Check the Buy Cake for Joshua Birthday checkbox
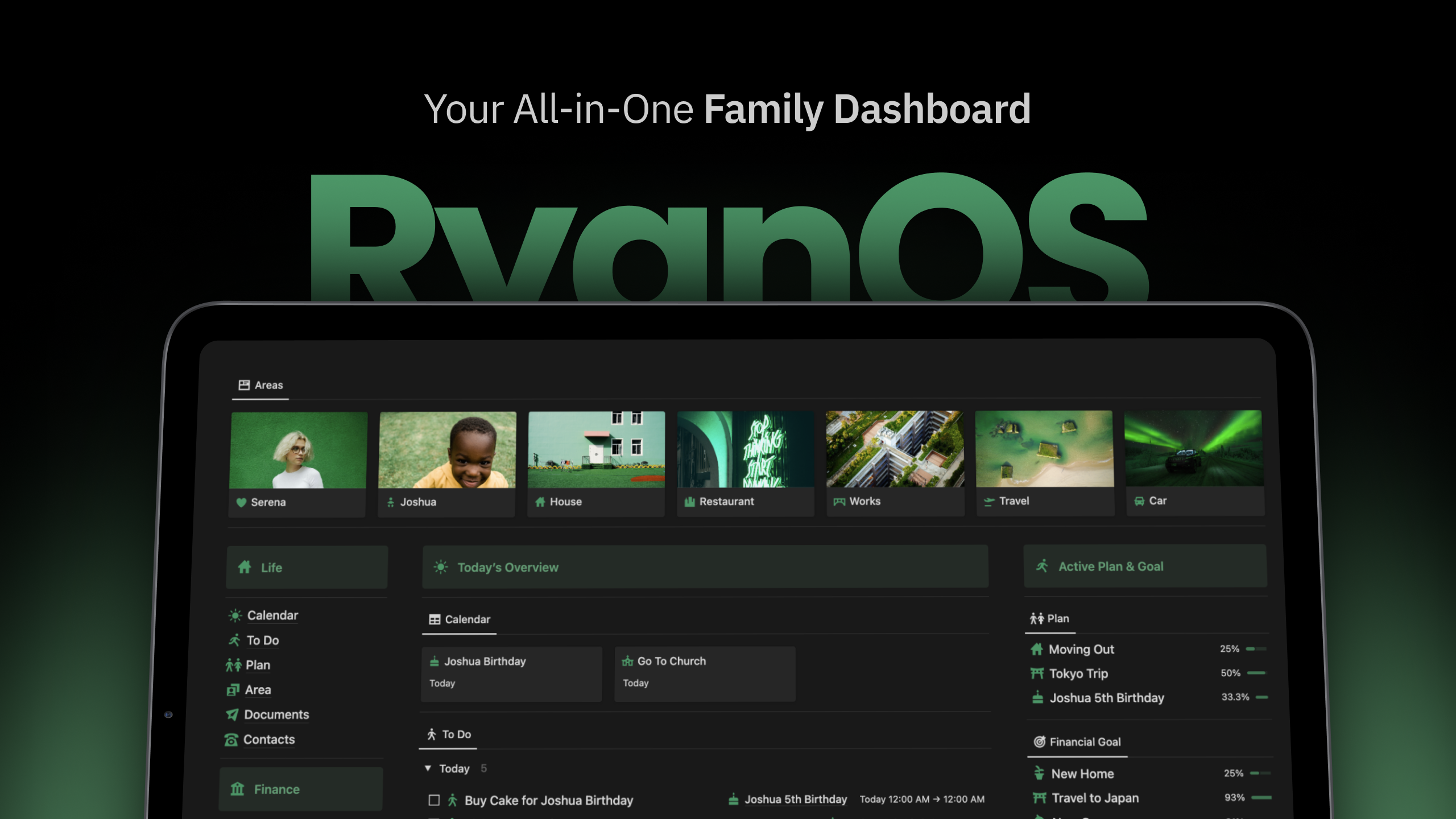This screenshot has height=819, width=1456. click(434, 800)
